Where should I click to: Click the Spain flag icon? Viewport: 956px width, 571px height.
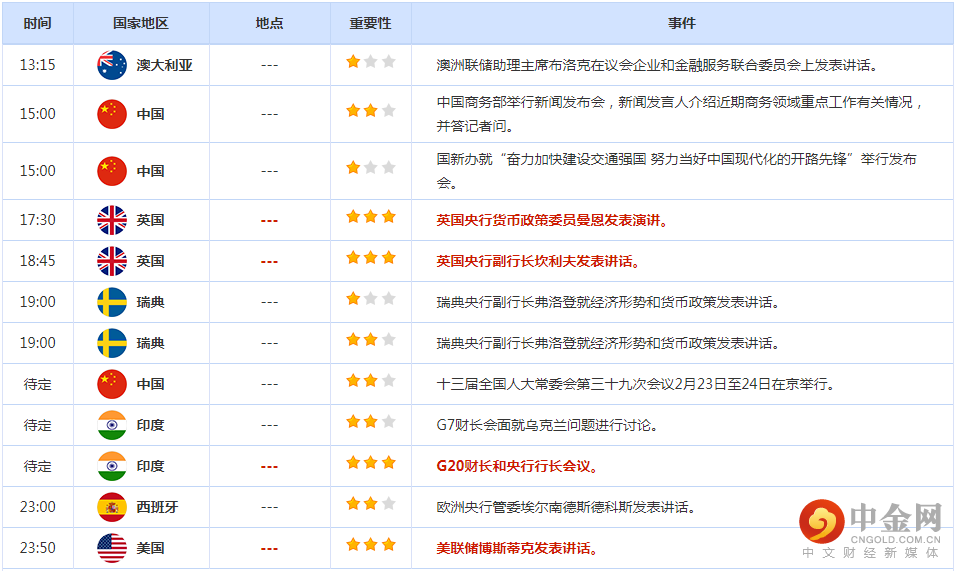111,507
